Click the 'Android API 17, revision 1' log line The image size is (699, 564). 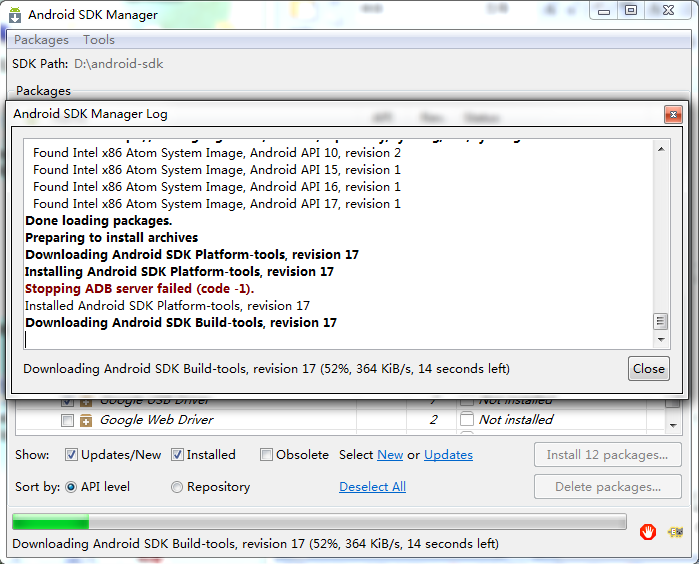[x=217, y=204]
